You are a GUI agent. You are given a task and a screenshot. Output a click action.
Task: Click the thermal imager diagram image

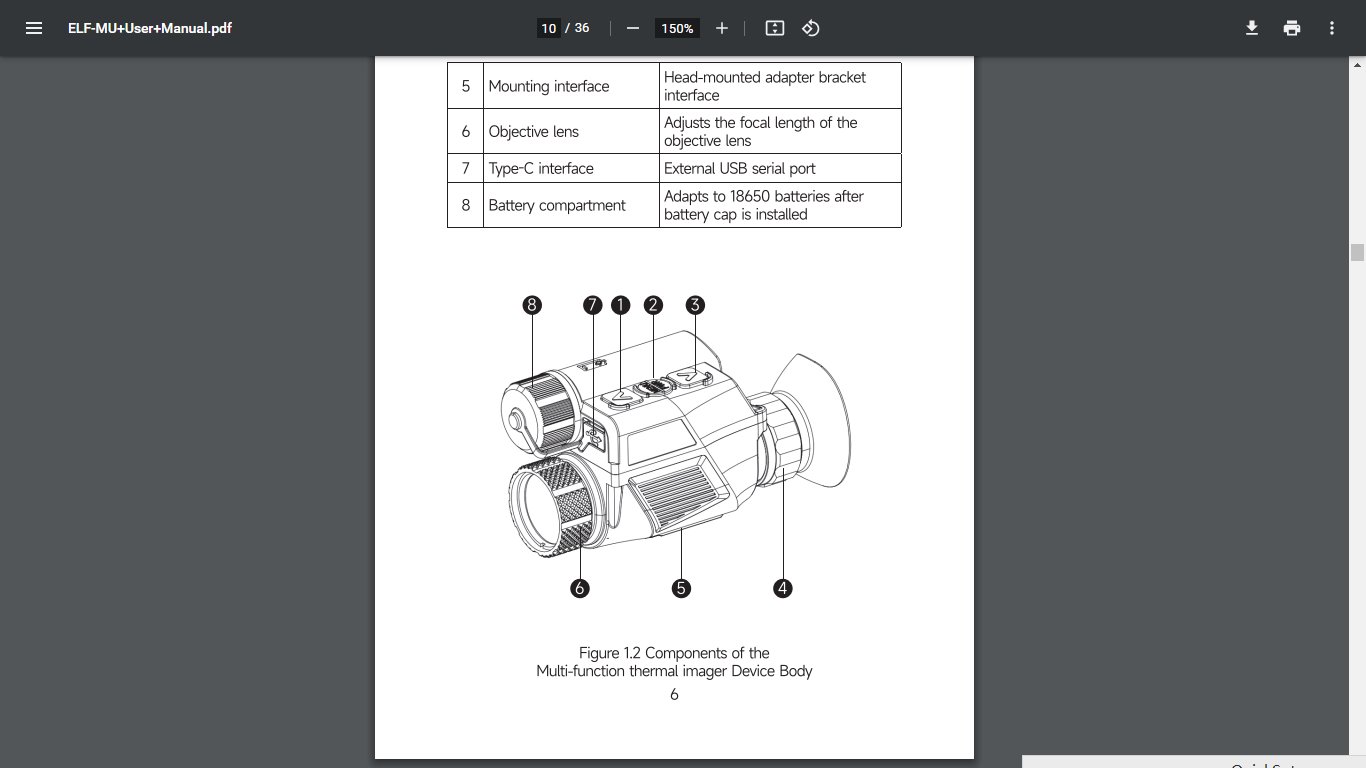tap(676, 446)
